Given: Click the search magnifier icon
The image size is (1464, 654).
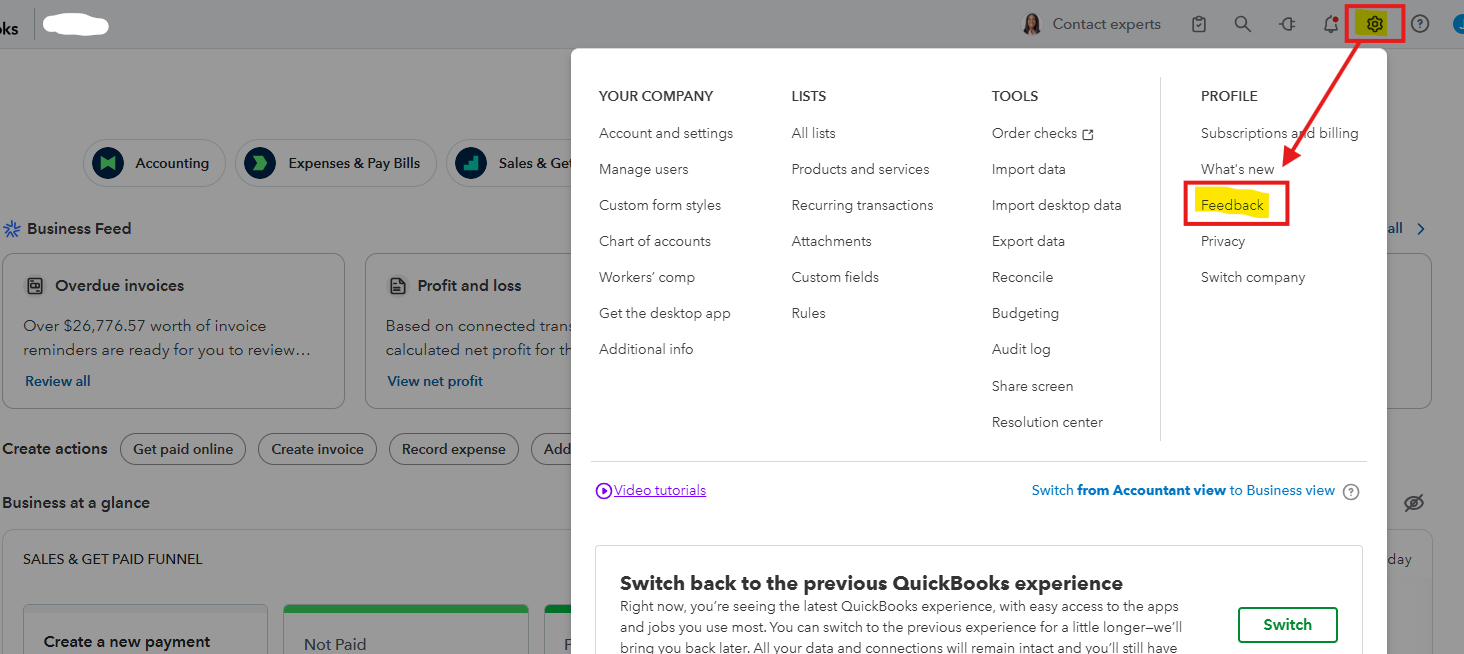Looking at the screenshot, I should tap(1242, 24).
